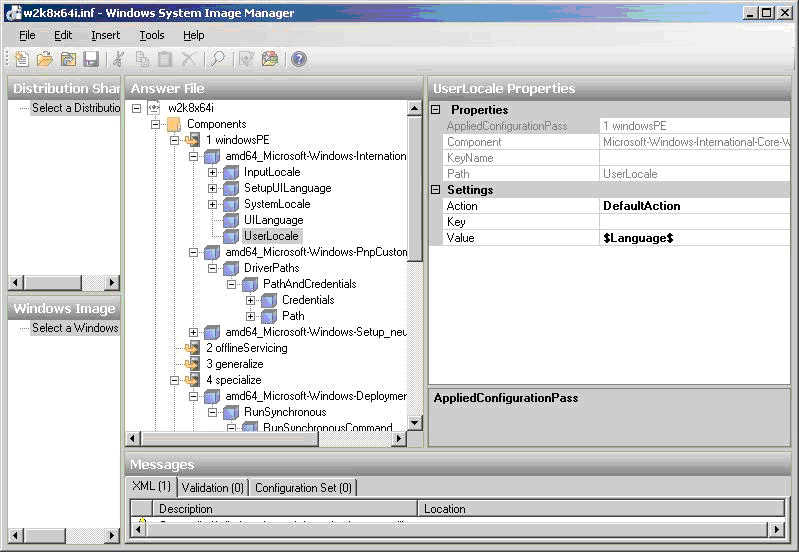This screenshot has height=552, width=799.
Task: Collapse the Settings section in properties
Action: point(436,190)
